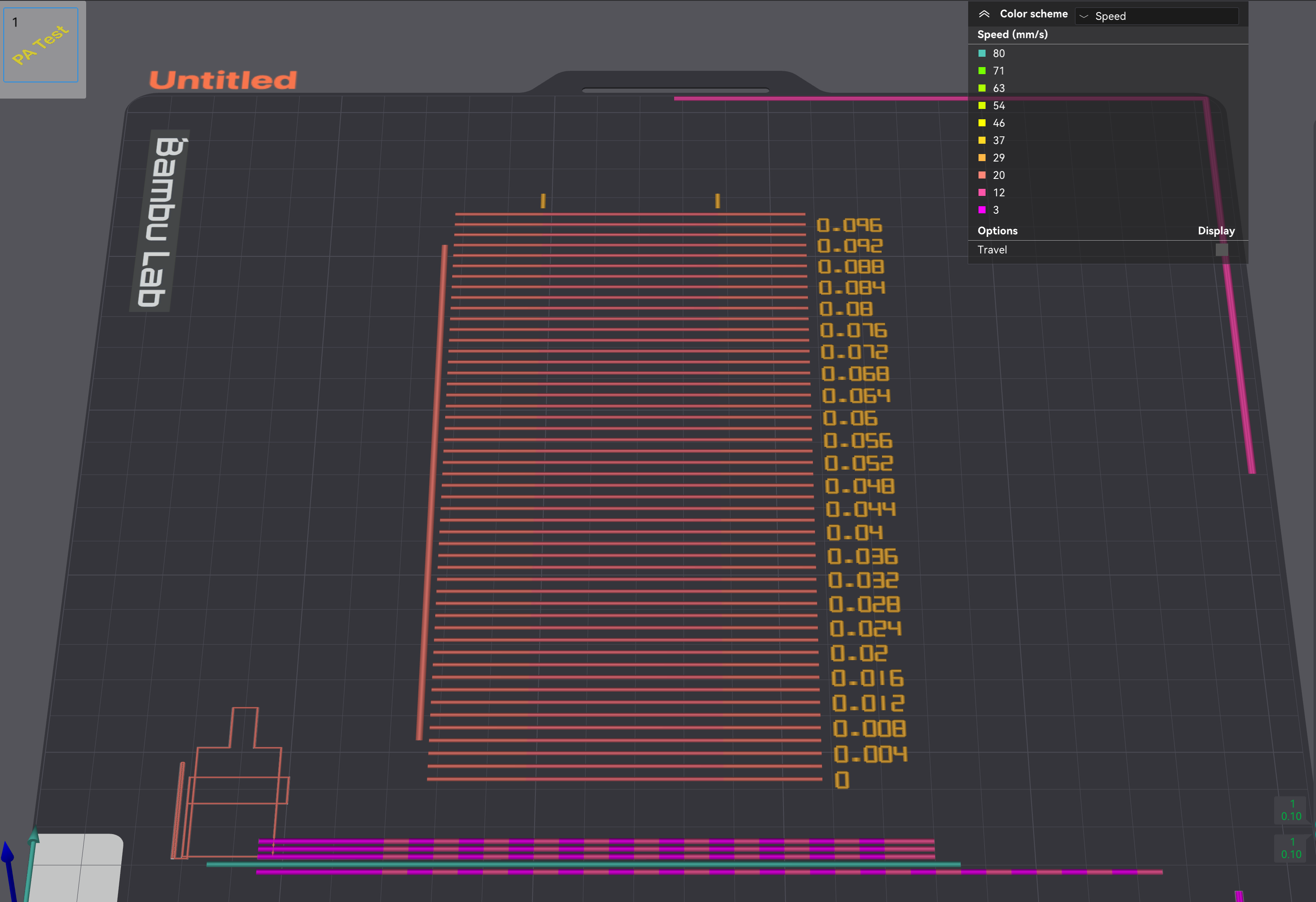Click the green 71 speed legend square
This screenshot has height=902, width=1316.
pos(981,71)
